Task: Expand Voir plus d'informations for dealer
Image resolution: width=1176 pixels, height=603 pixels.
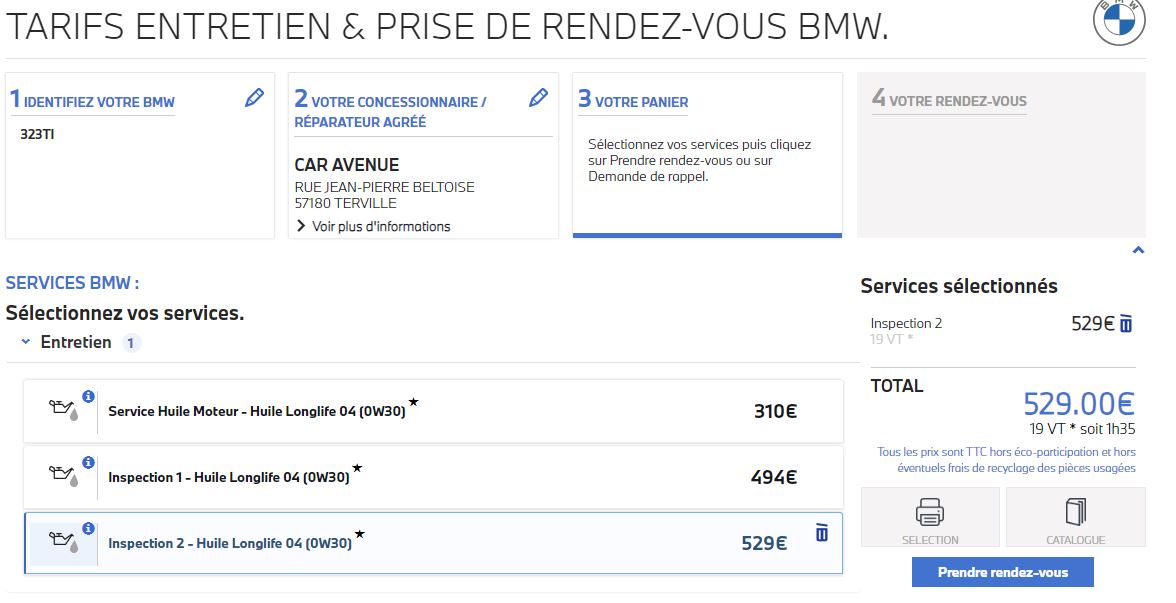Action: pyautogui.click(x=374, y=226)
